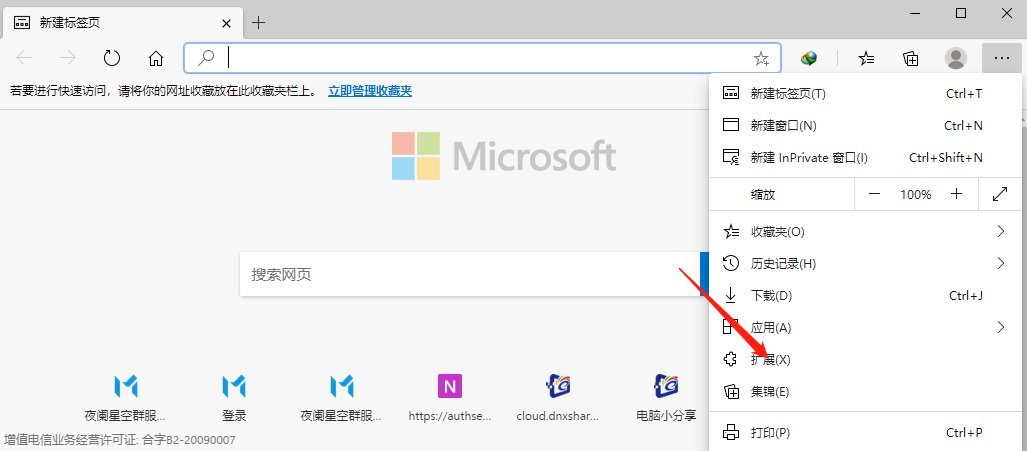Open Collections toolbar icon
Image resolution: width=1027 pixels, height=451 pixels.
[911, 58]
